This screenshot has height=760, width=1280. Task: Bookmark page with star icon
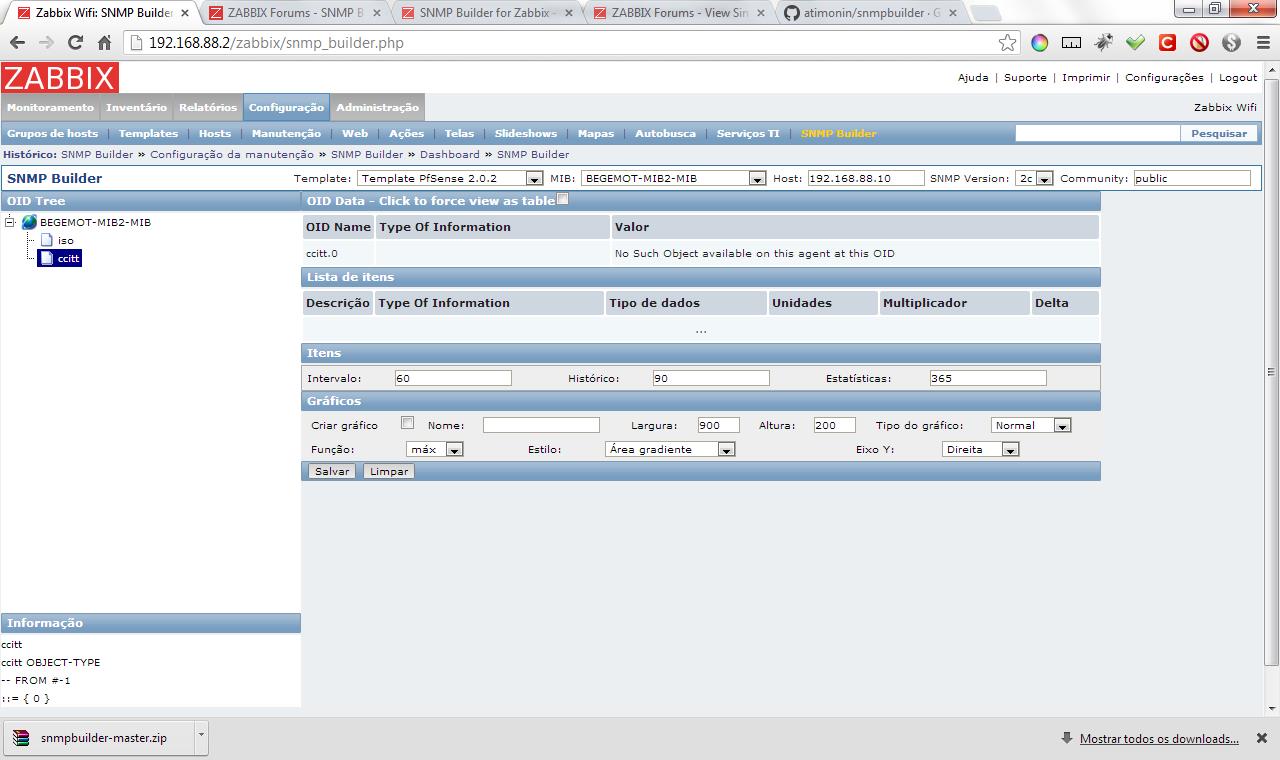click(x=1008, y=43)
